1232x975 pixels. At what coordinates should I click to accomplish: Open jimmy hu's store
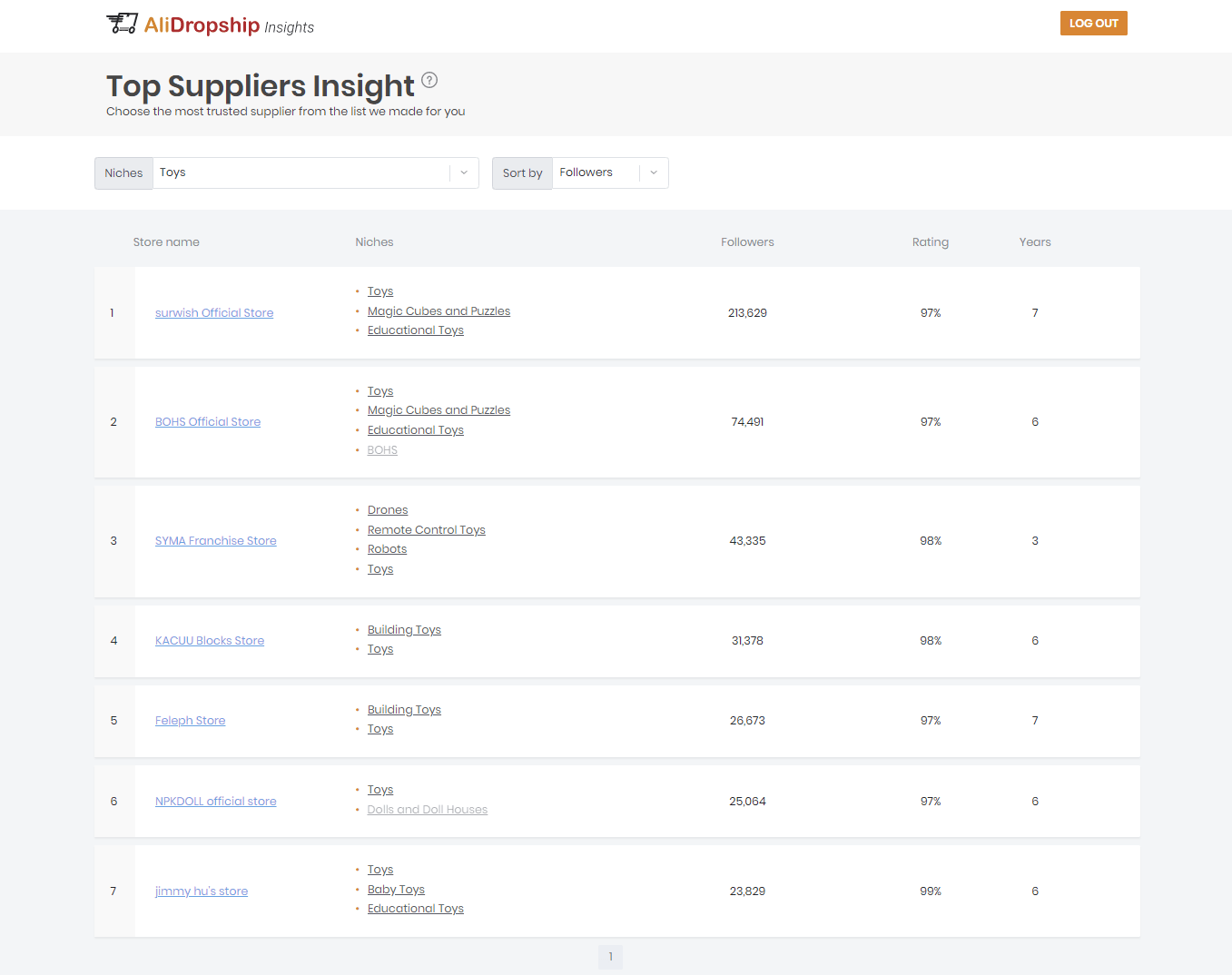tap(202, 891)
